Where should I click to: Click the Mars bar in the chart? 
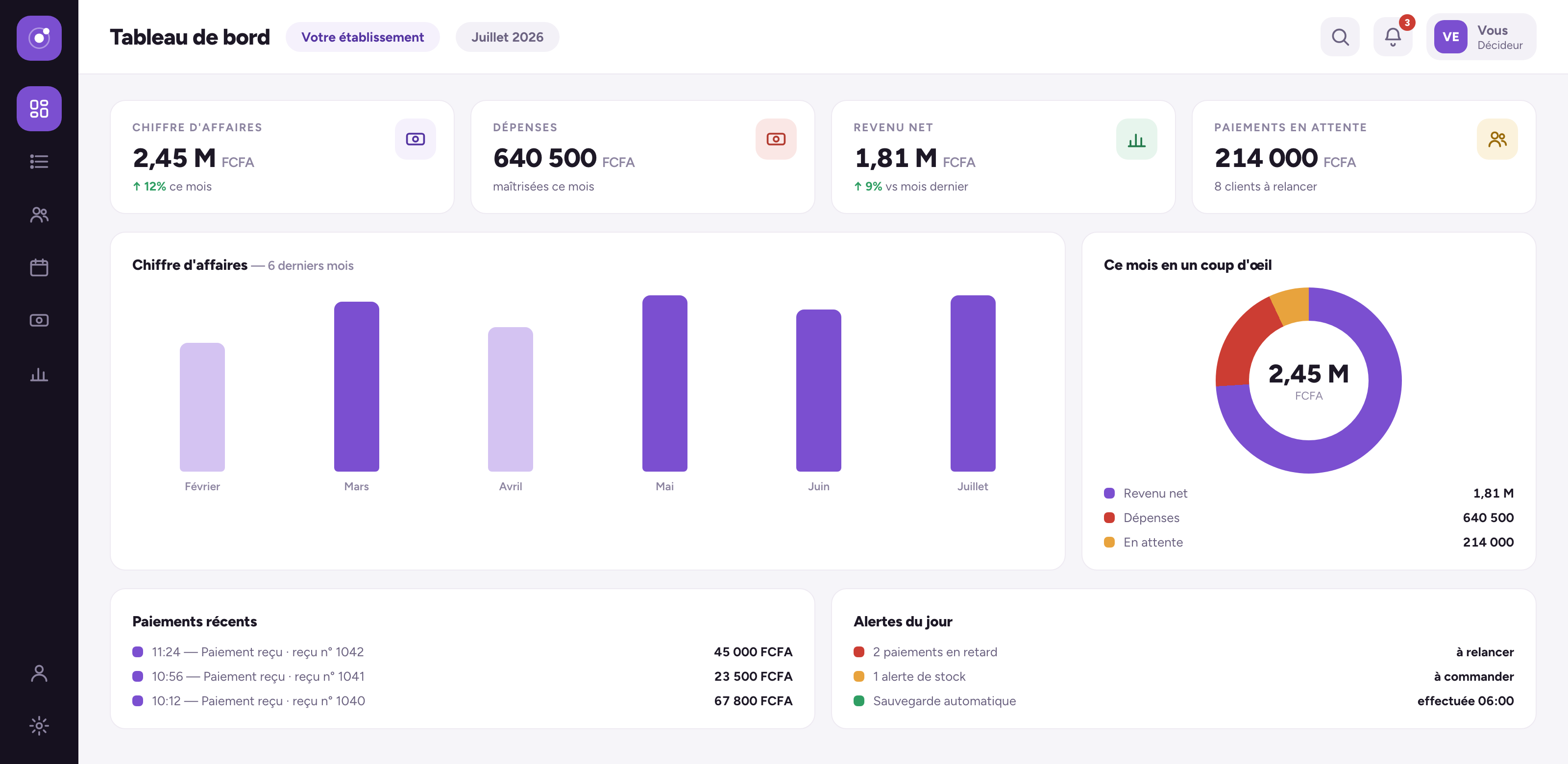[356, 386]
